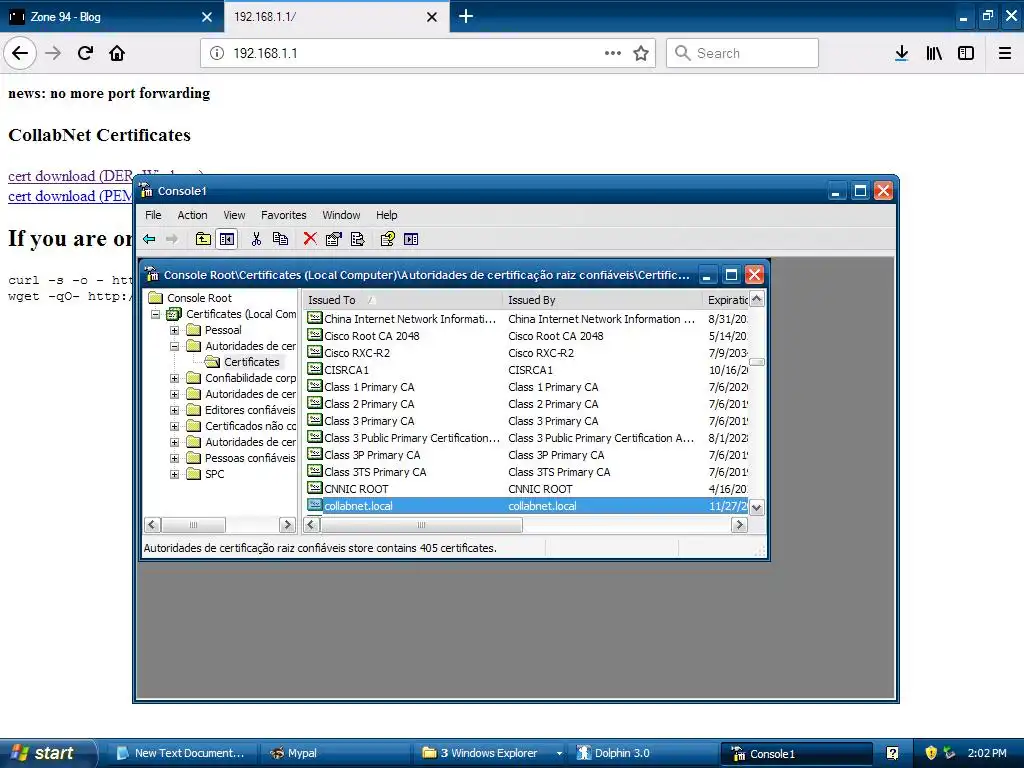Open the Action menu

point(192,215)
